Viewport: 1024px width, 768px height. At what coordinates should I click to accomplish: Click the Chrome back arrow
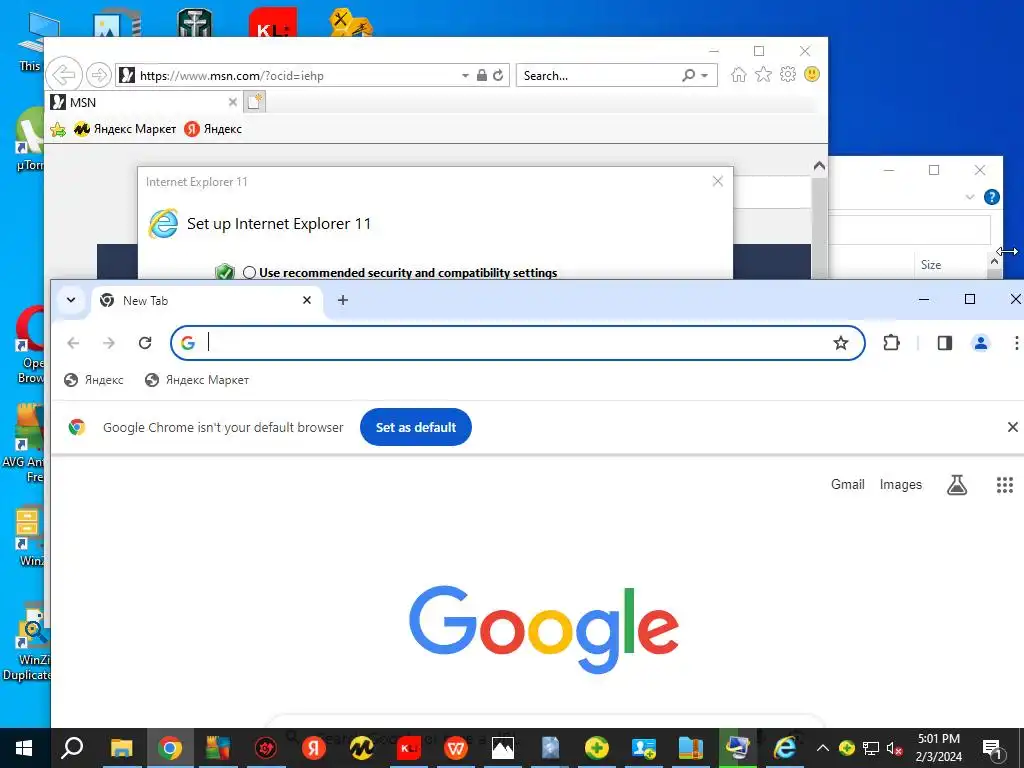(73, 343)
